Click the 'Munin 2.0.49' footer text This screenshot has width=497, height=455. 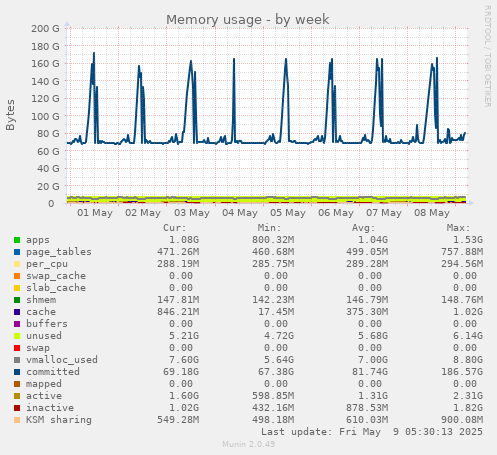point(248,444)
